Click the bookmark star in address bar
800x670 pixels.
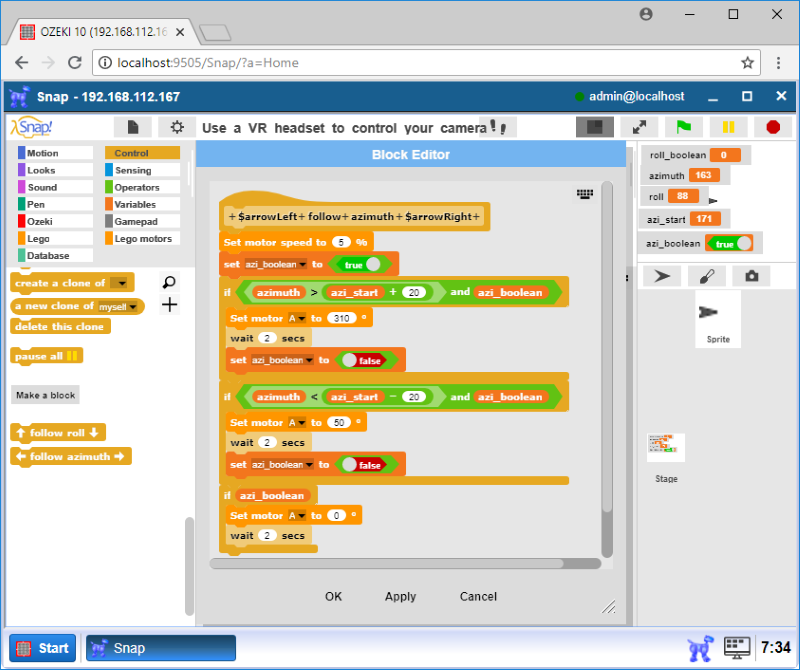point(747,63)
